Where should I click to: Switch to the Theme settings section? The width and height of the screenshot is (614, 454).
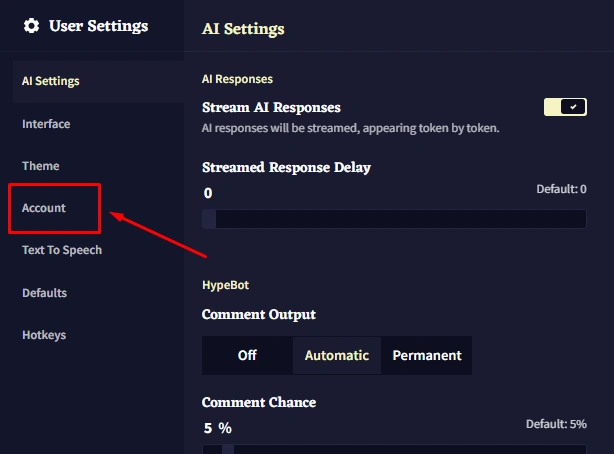(41, 166)
